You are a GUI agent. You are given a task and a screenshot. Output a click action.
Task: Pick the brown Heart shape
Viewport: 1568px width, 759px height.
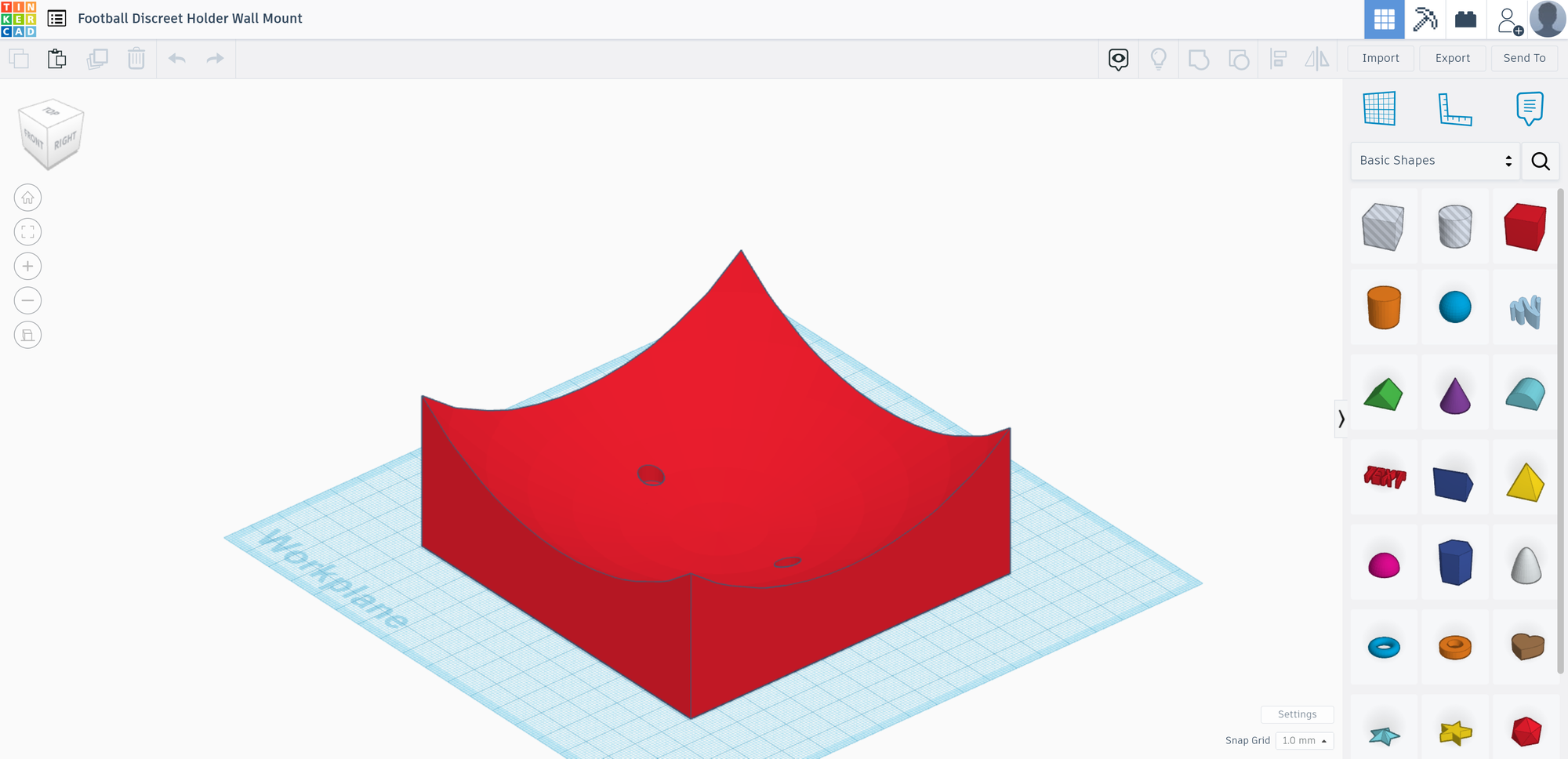click(x=1527, y=647)
